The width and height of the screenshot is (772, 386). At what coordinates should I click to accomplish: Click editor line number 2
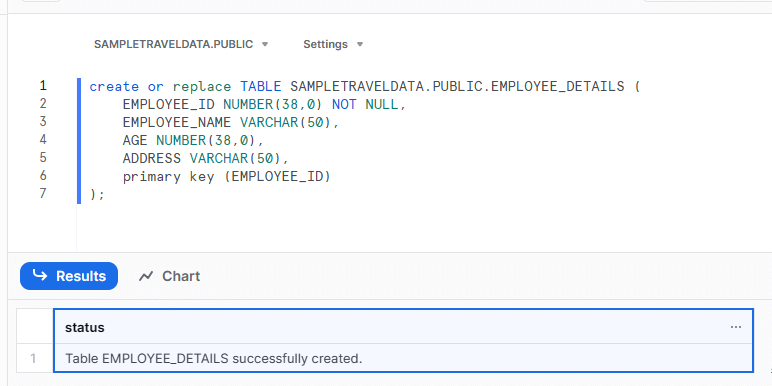tap(43, 104)
